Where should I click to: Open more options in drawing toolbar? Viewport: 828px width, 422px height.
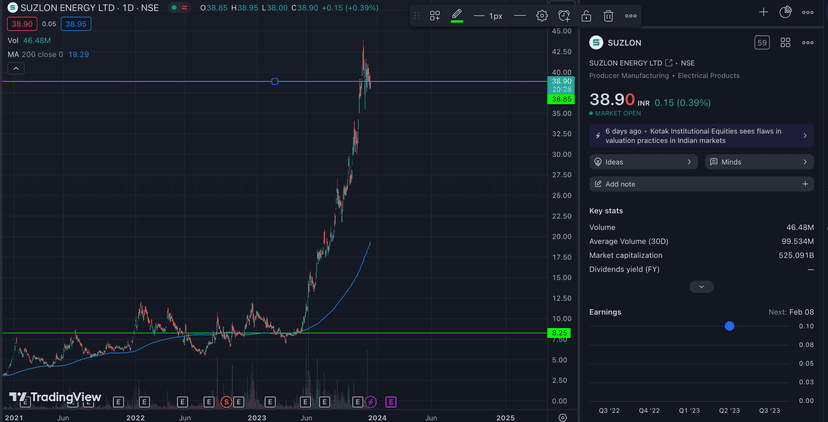pyautogui.click(x=631, y=16)
